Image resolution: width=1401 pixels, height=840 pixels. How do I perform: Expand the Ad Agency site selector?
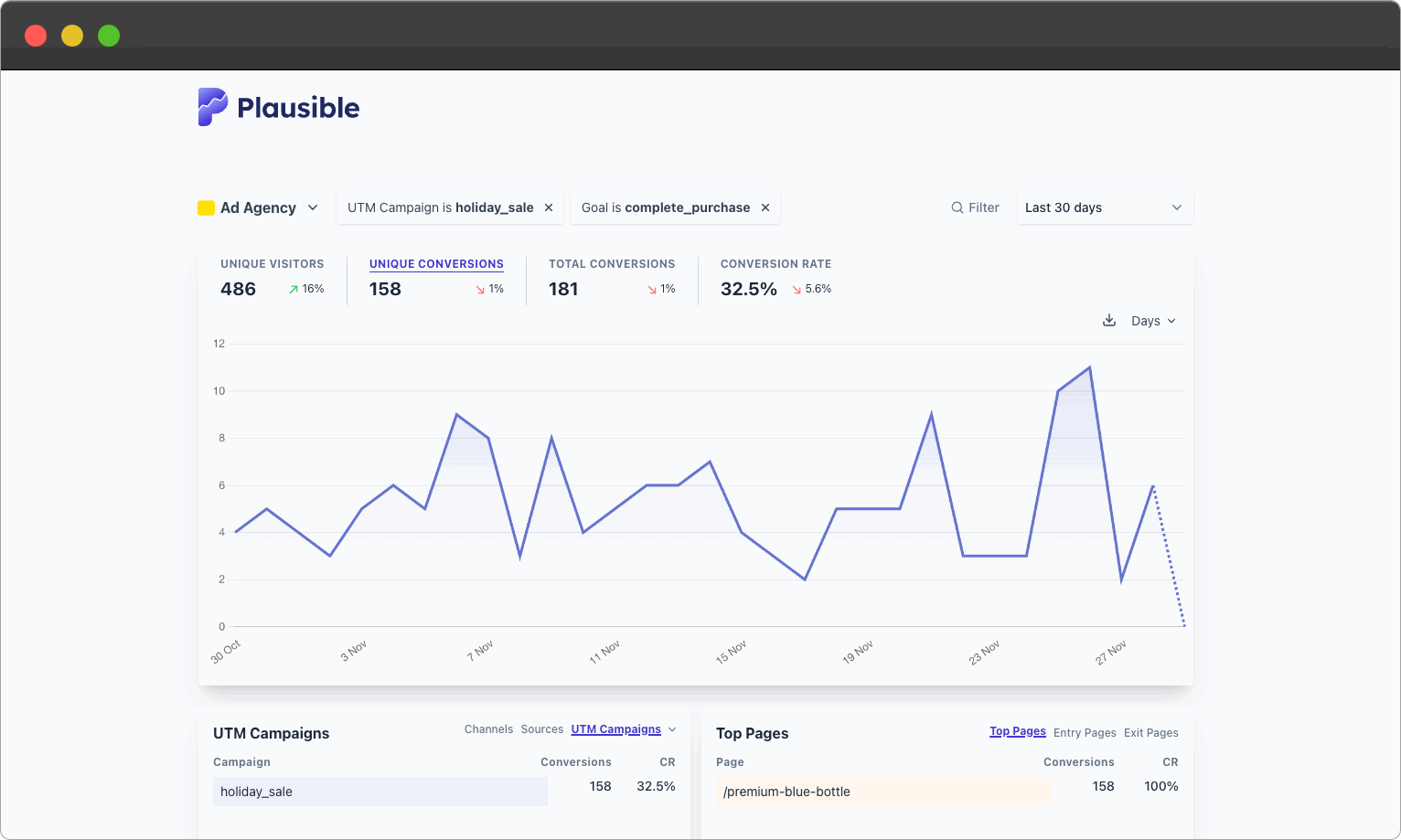(266, 207)
